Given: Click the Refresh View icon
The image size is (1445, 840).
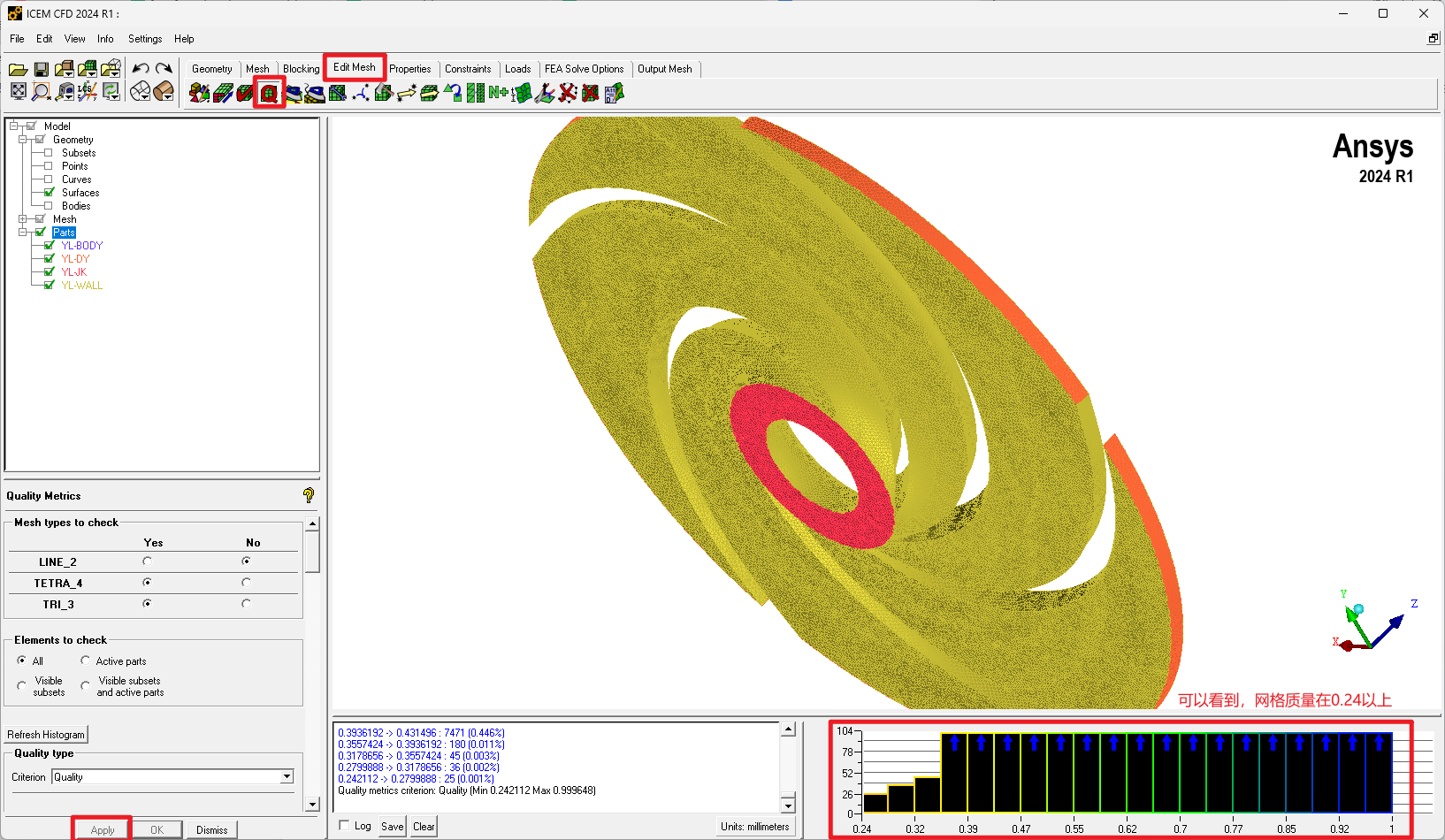Looking at the screenshot, I should (x=111, y=91).
